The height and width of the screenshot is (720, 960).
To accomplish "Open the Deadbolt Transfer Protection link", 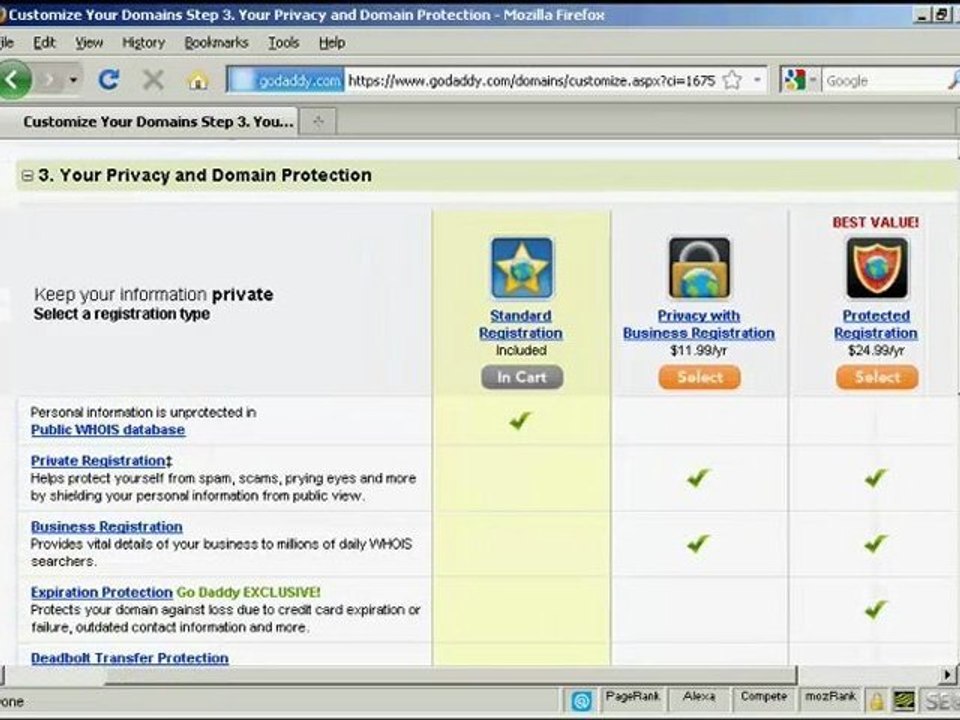I will 130,658.
